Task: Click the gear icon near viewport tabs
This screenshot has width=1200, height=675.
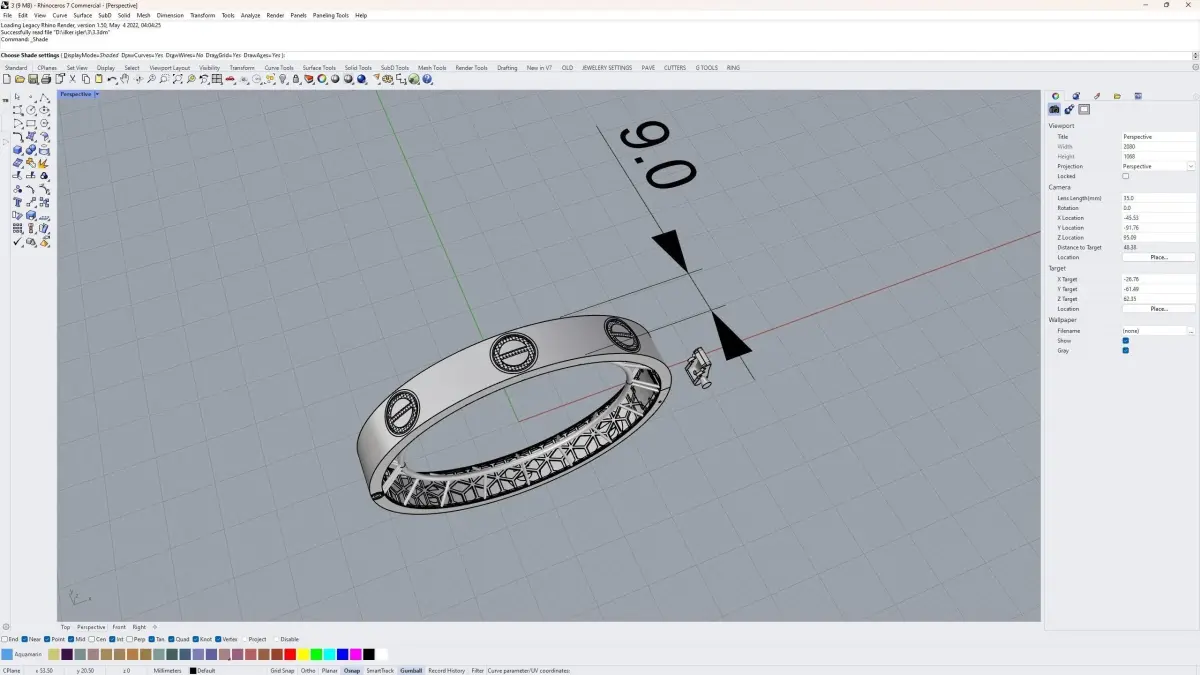Action: pos(6,627)
